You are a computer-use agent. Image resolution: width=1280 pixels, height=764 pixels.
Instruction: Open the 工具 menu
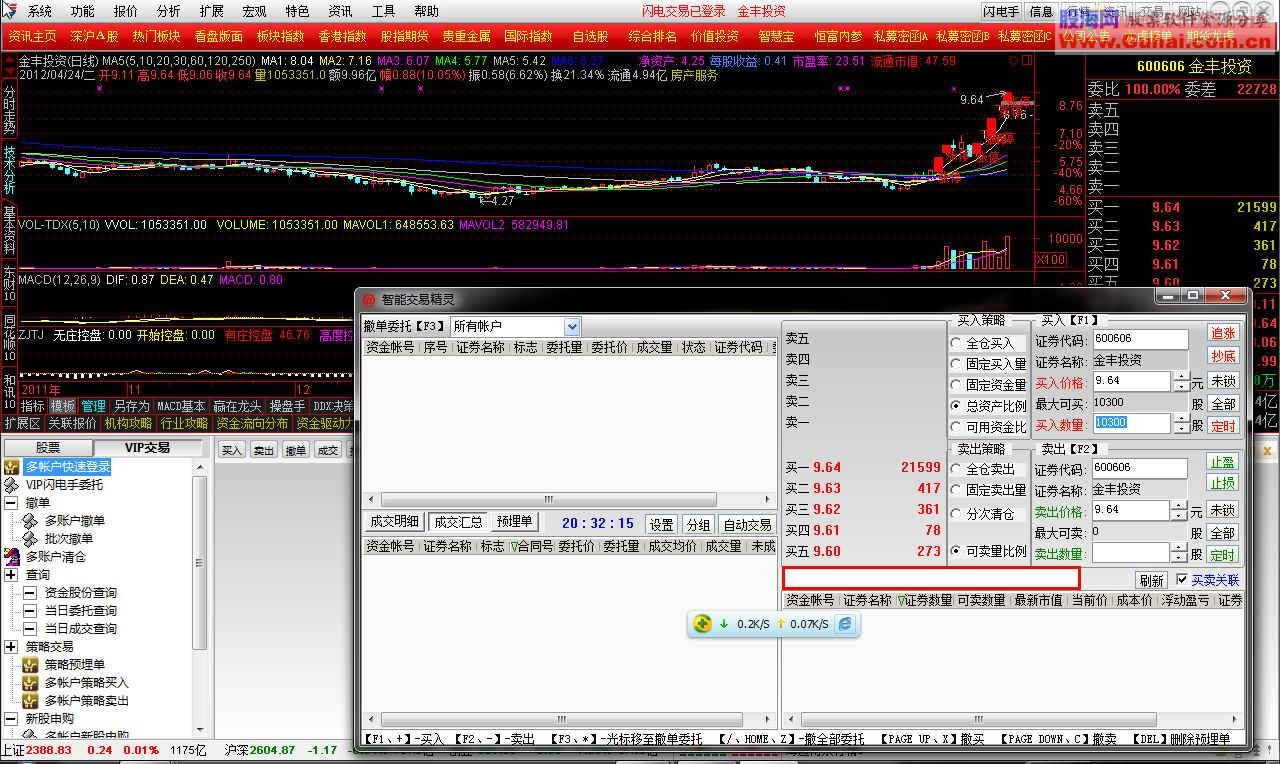click(383, 12)
